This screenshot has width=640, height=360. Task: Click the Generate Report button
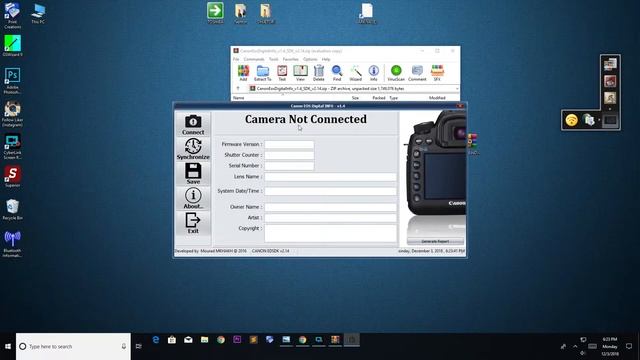click(435, 241)
